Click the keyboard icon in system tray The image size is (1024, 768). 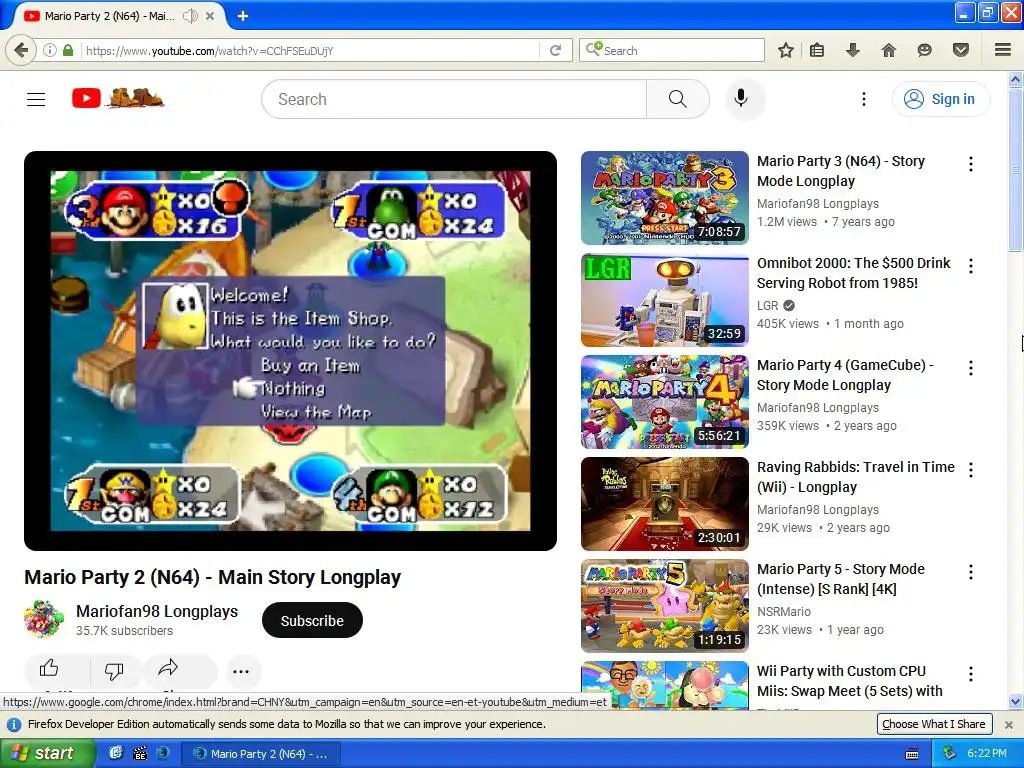[x=912, y=754]
